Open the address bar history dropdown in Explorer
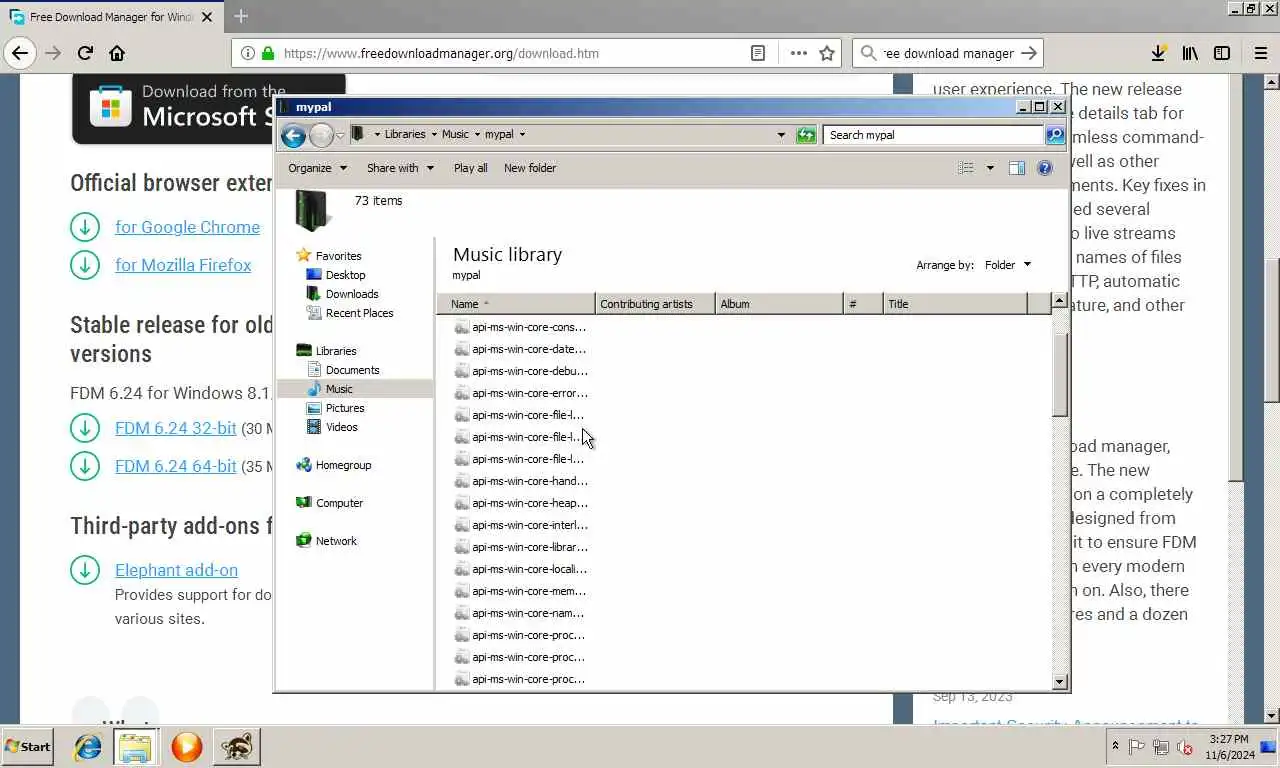1280x768 pixels. [x=781, y=135]
